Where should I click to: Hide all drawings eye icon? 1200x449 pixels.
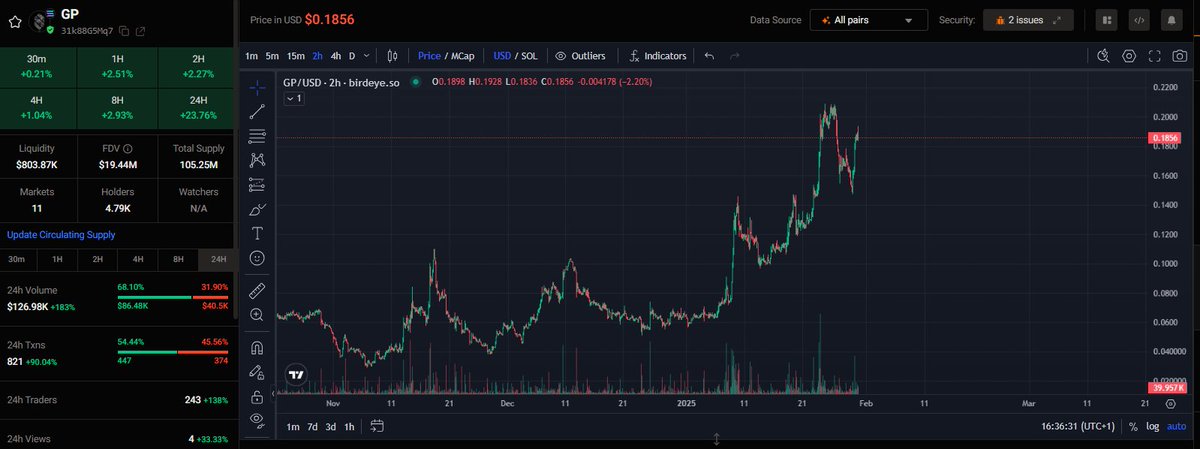pos(257,419)
